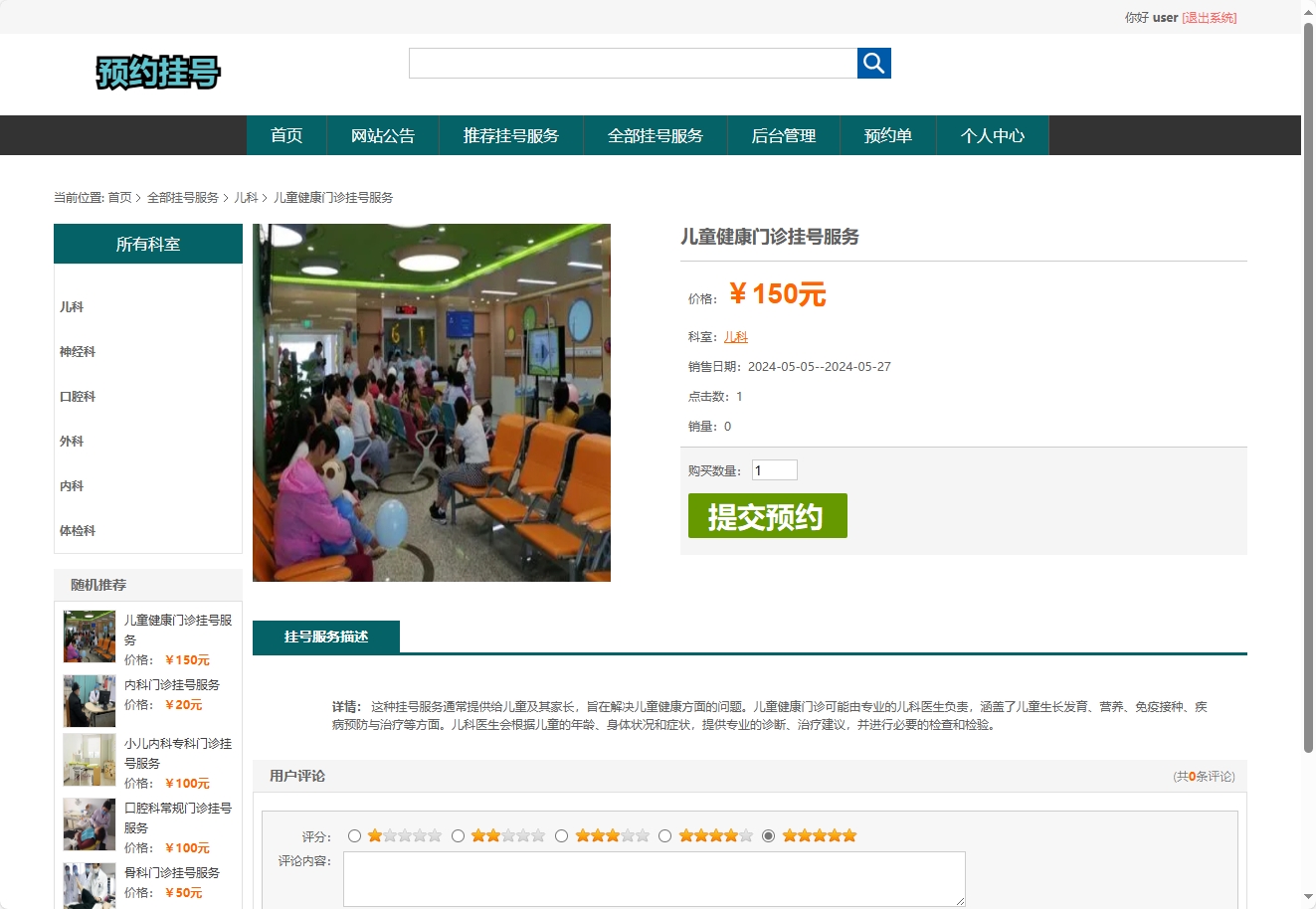The image size is (1316, 909).
Task: Open the 儿童健康门诊挂号服务 recommended thumbnail
Action: [90, 636]
